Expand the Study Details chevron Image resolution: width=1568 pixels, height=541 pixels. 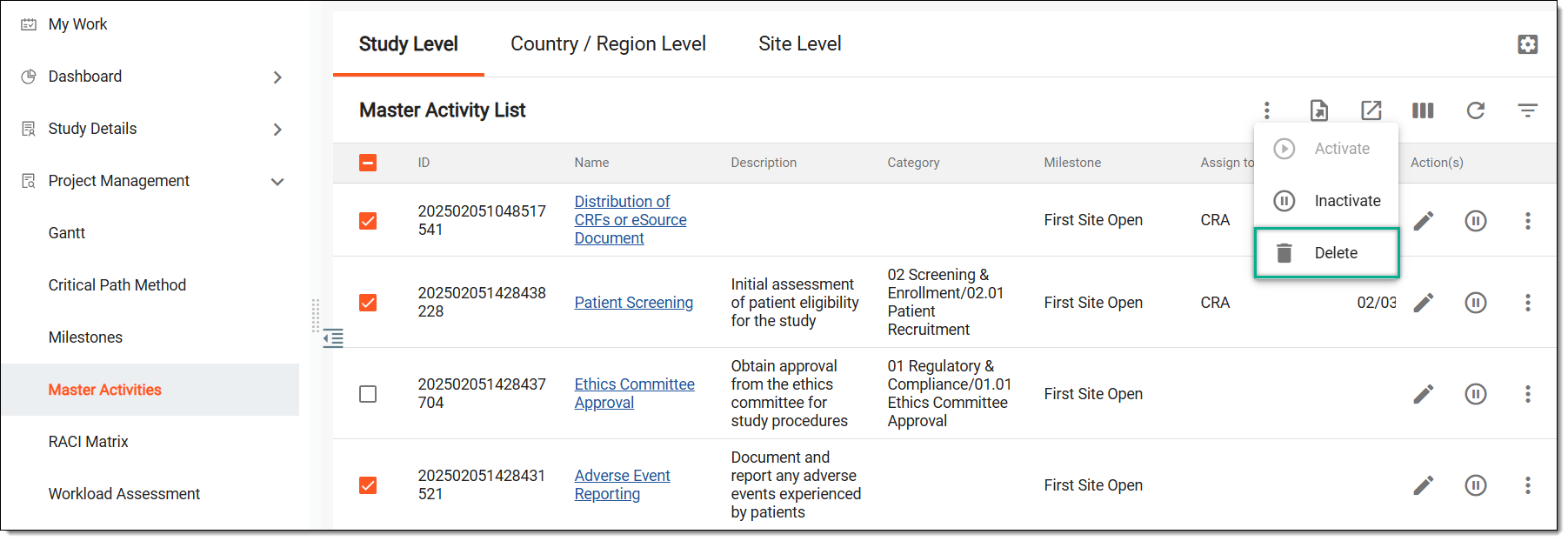point(277,130)
